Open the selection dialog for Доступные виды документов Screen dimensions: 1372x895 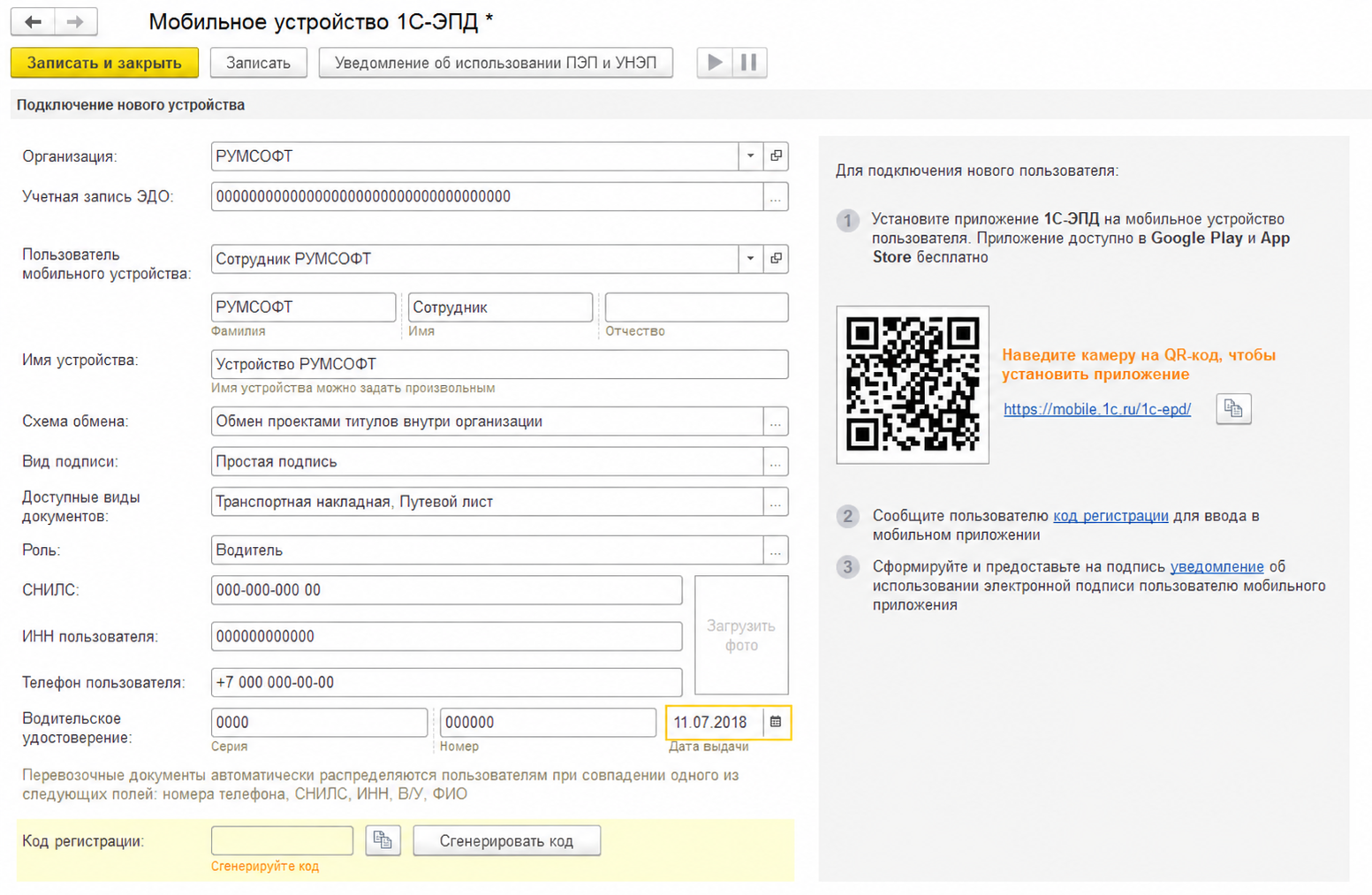pos(776,502)
